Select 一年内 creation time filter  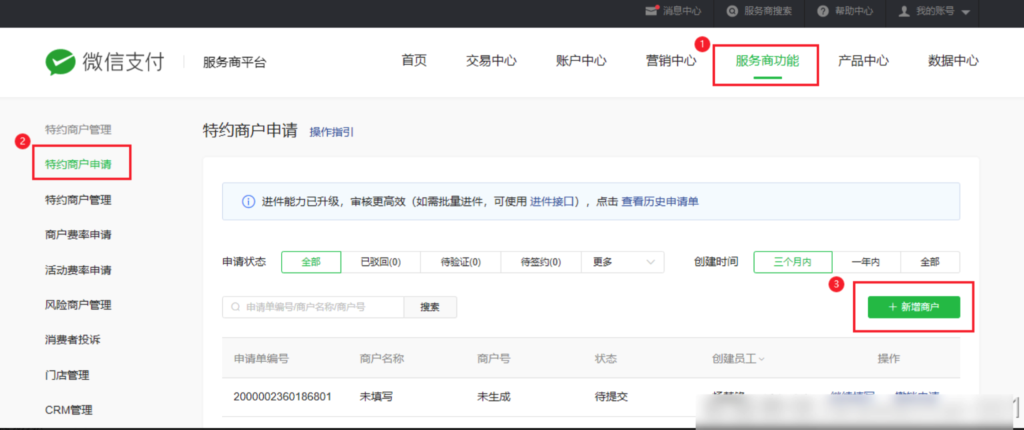(865, 262)
